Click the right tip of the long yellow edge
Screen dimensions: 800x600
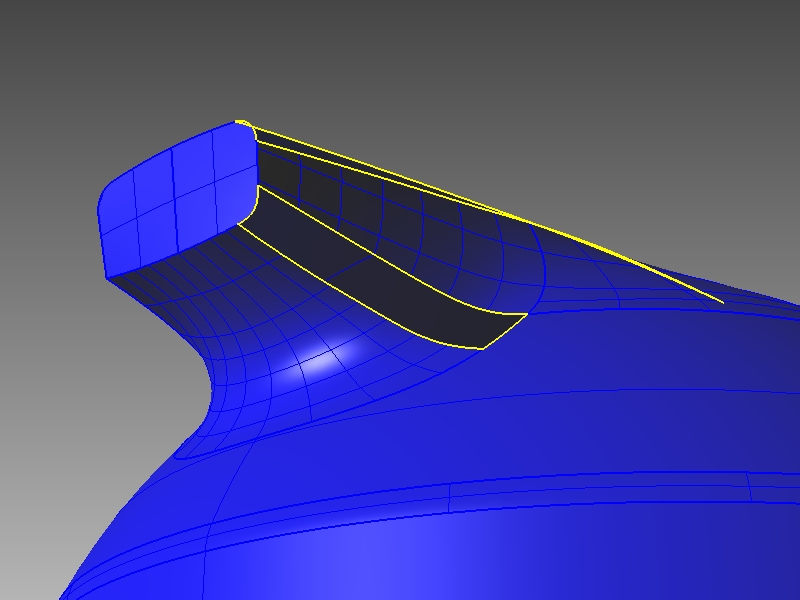[x=722, y=301]
